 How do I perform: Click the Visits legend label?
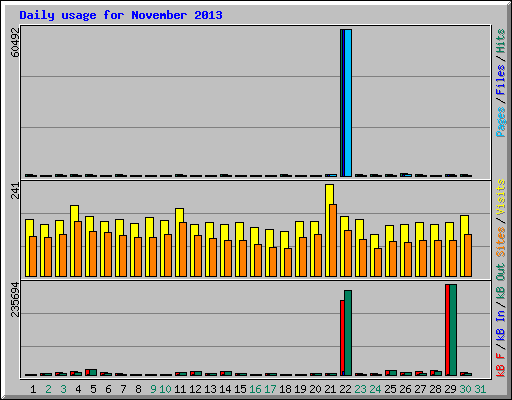501,198
